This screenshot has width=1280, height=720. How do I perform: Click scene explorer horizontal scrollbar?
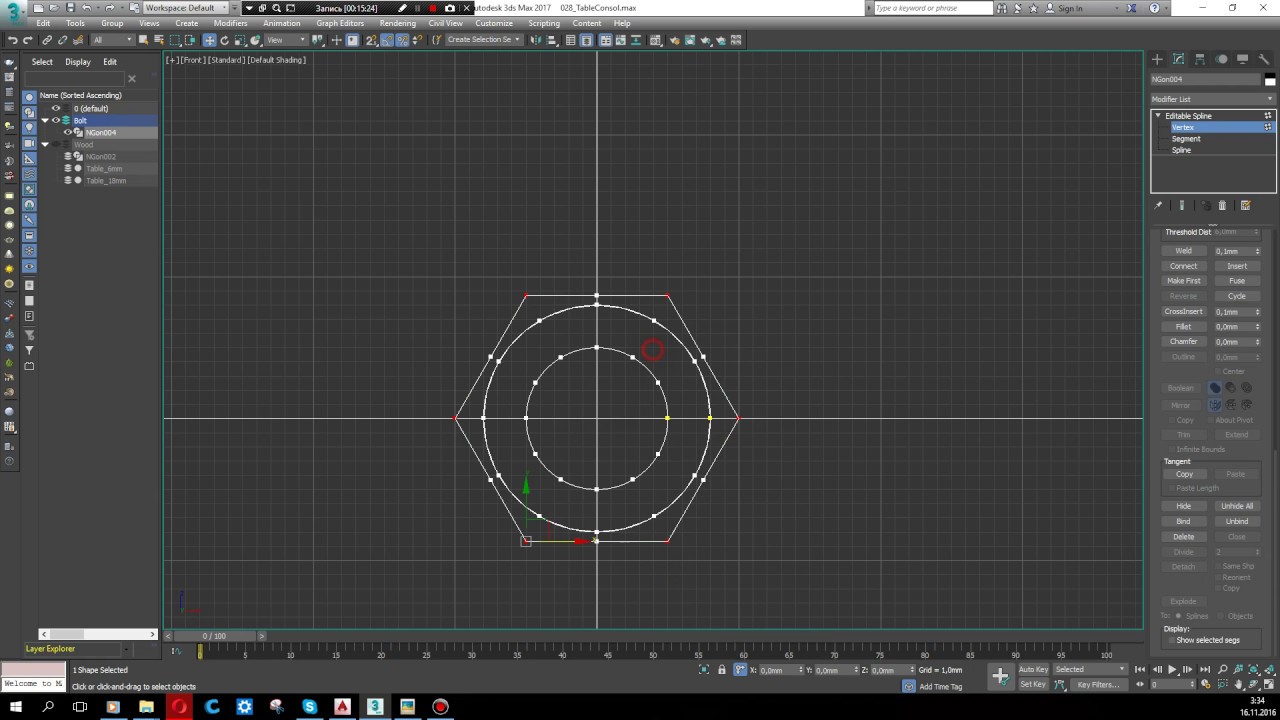pos(98,634)
